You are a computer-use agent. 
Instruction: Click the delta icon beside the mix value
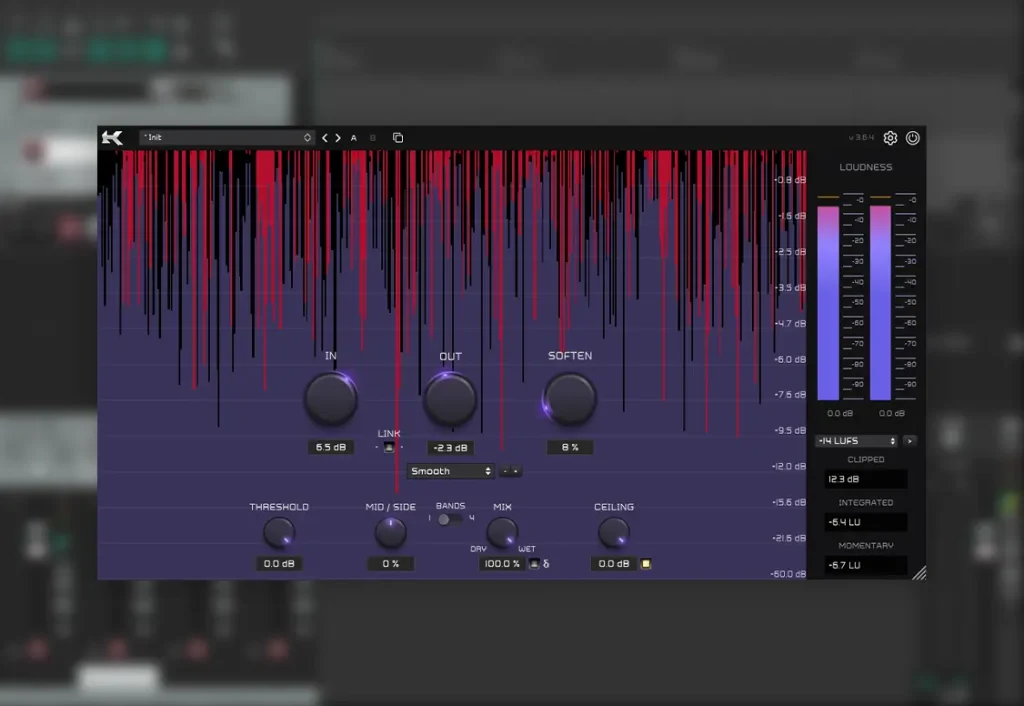click(x=546, y=564)
